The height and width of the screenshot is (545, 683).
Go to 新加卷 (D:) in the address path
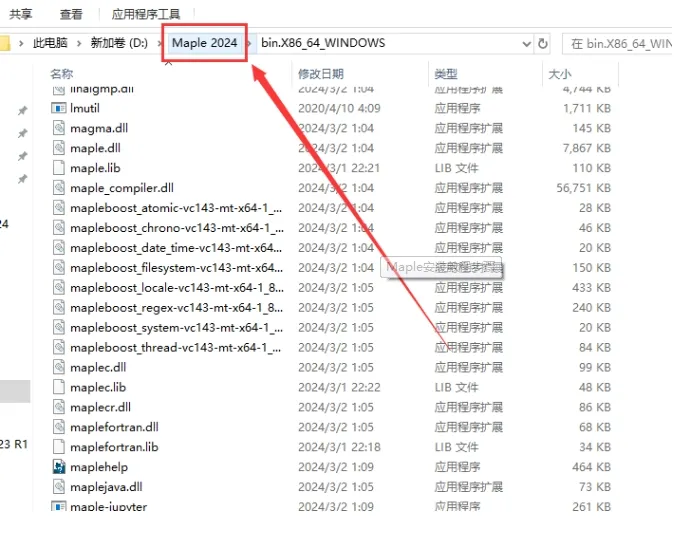(119, 43)
